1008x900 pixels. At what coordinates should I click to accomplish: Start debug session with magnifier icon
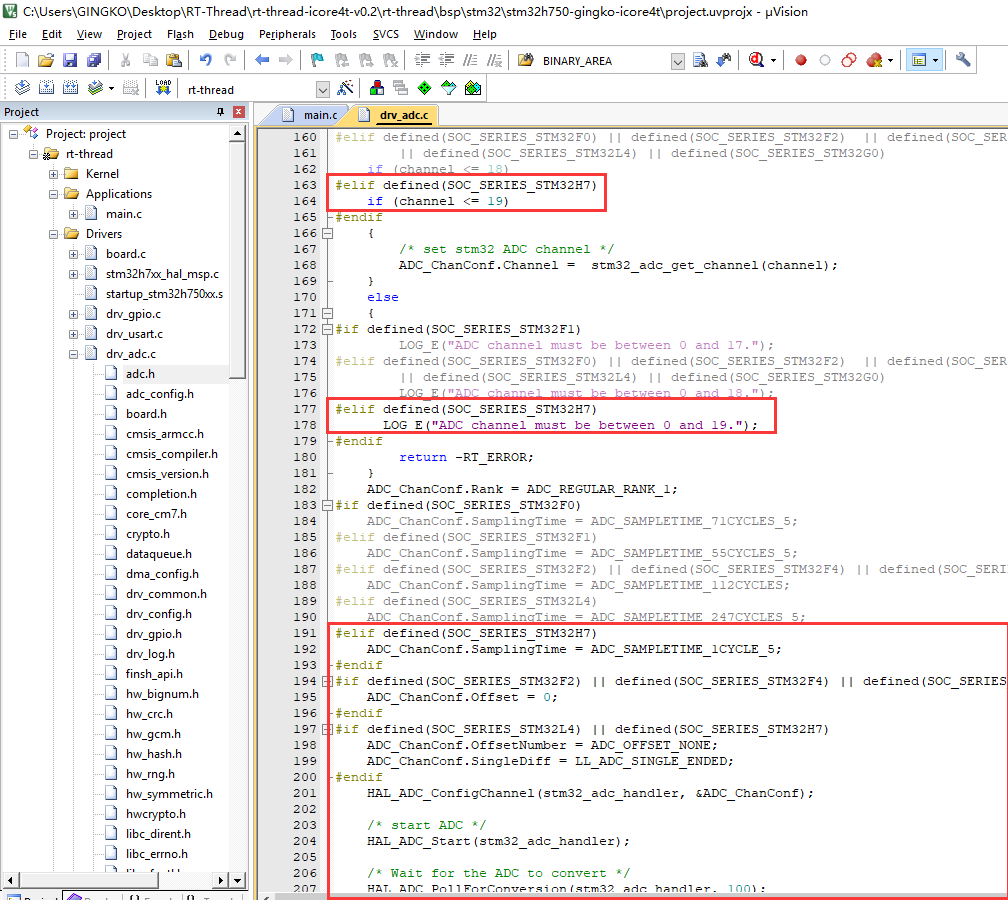757,60
